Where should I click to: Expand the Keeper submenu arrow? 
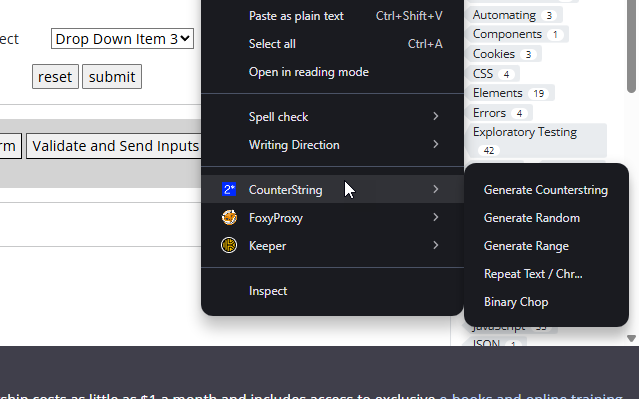point(436,245)
